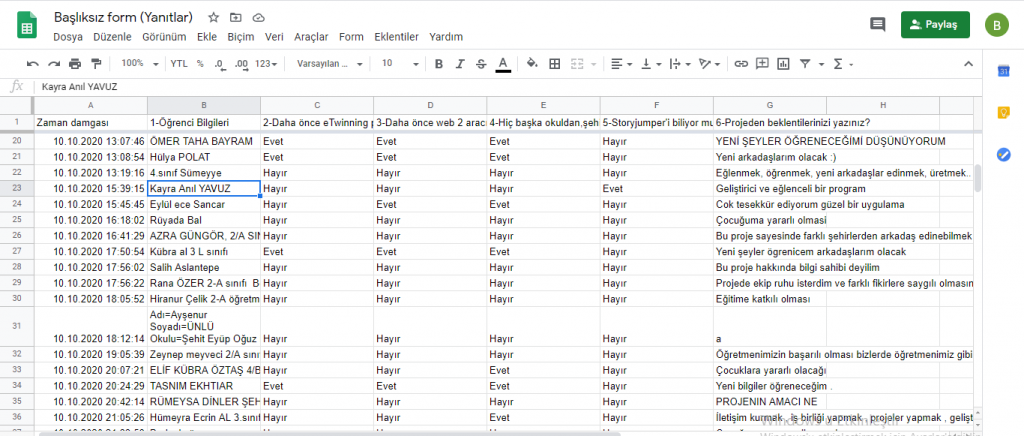1024x436 pixels.
Task: Select the cell containing Hülya POLAT
Action: tap(204, 157)
